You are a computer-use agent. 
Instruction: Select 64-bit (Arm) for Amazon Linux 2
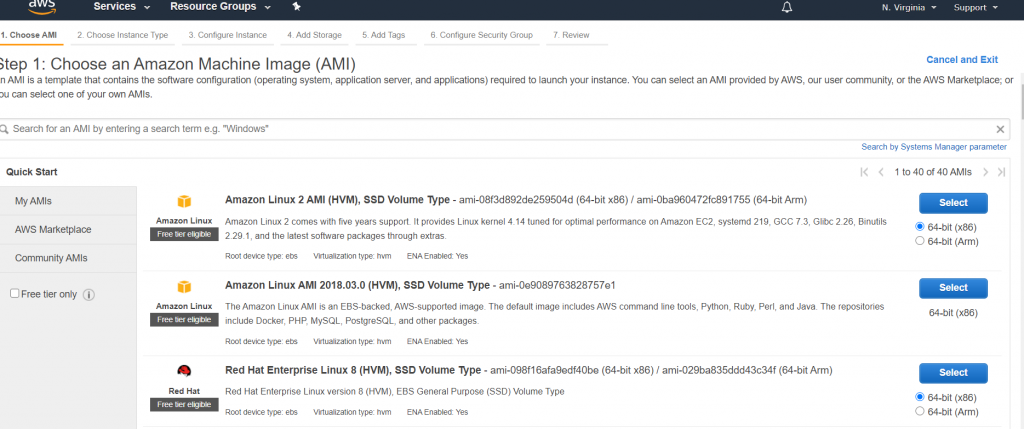pos(921,241)
